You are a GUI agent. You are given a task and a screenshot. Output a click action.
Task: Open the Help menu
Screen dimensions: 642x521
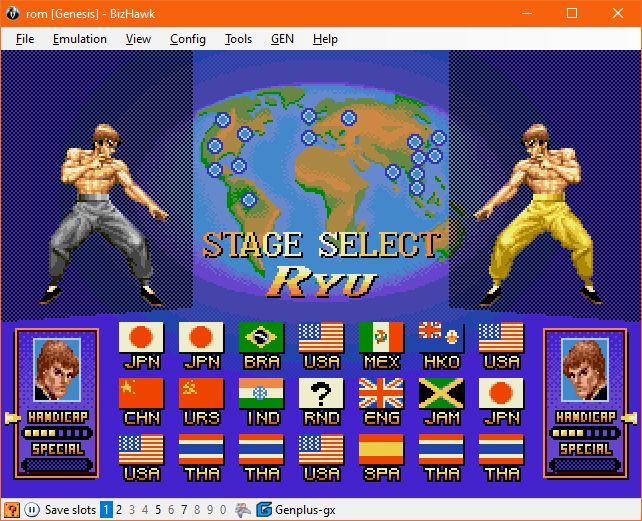pos(325,39)
